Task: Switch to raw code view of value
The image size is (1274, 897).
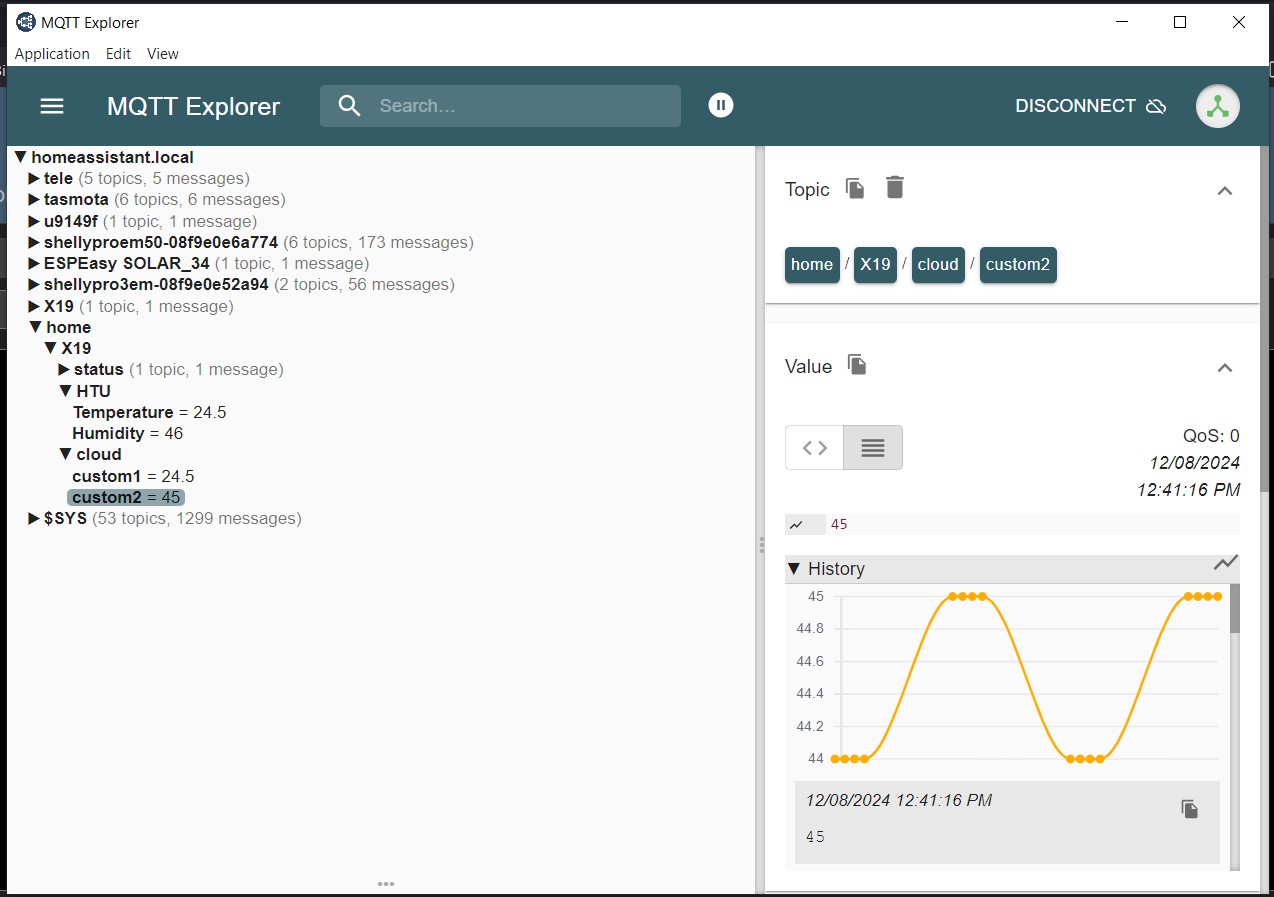Action: coord(815,447)
